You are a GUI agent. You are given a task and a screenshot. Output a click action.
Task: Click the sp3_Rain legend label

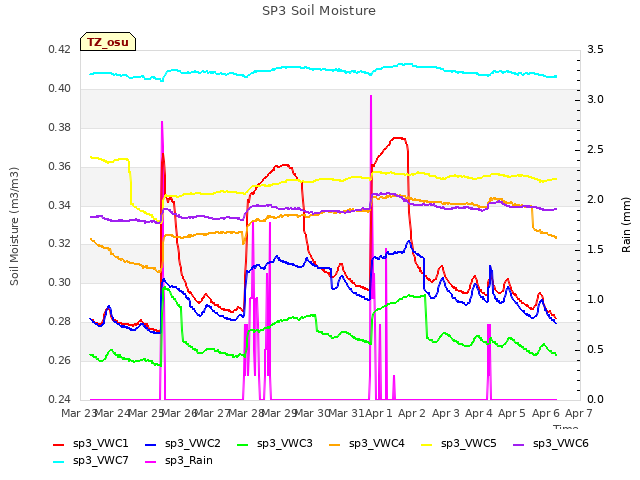(x=189, y=460)
